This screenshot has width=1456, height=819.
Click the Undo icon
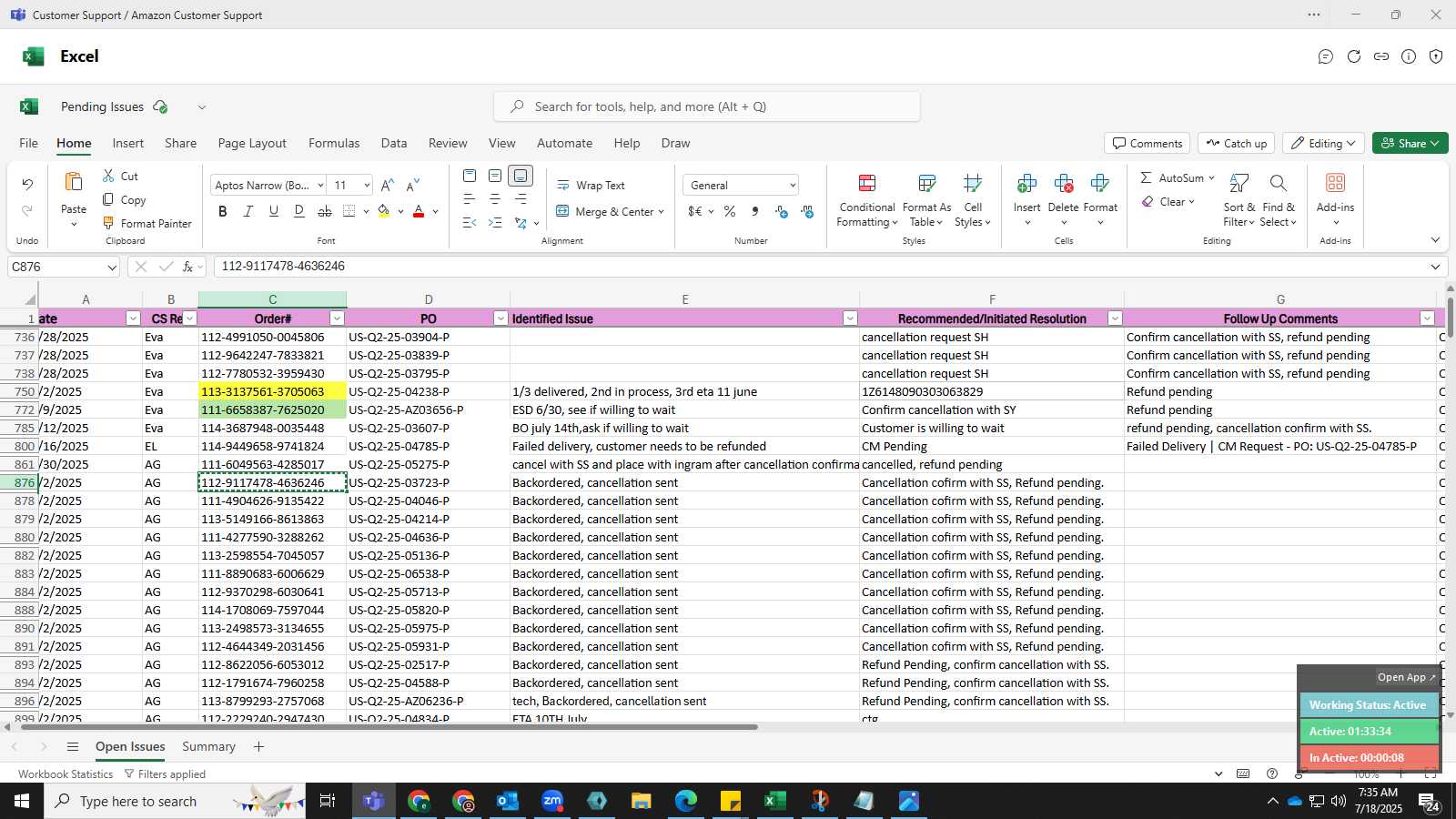coord(27,185)
